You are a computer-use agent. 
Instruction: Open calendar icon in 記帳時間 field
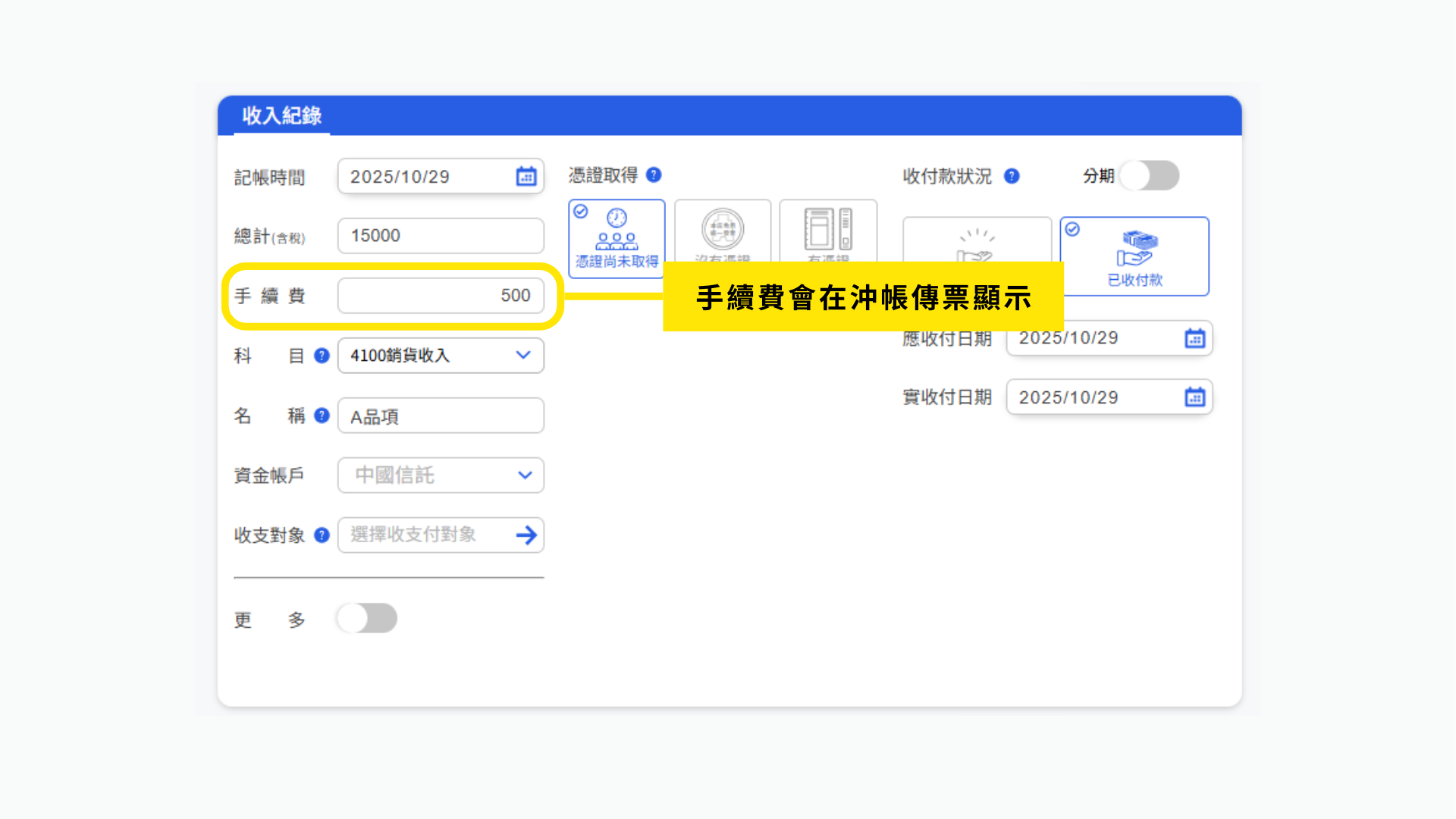point(526,177)
